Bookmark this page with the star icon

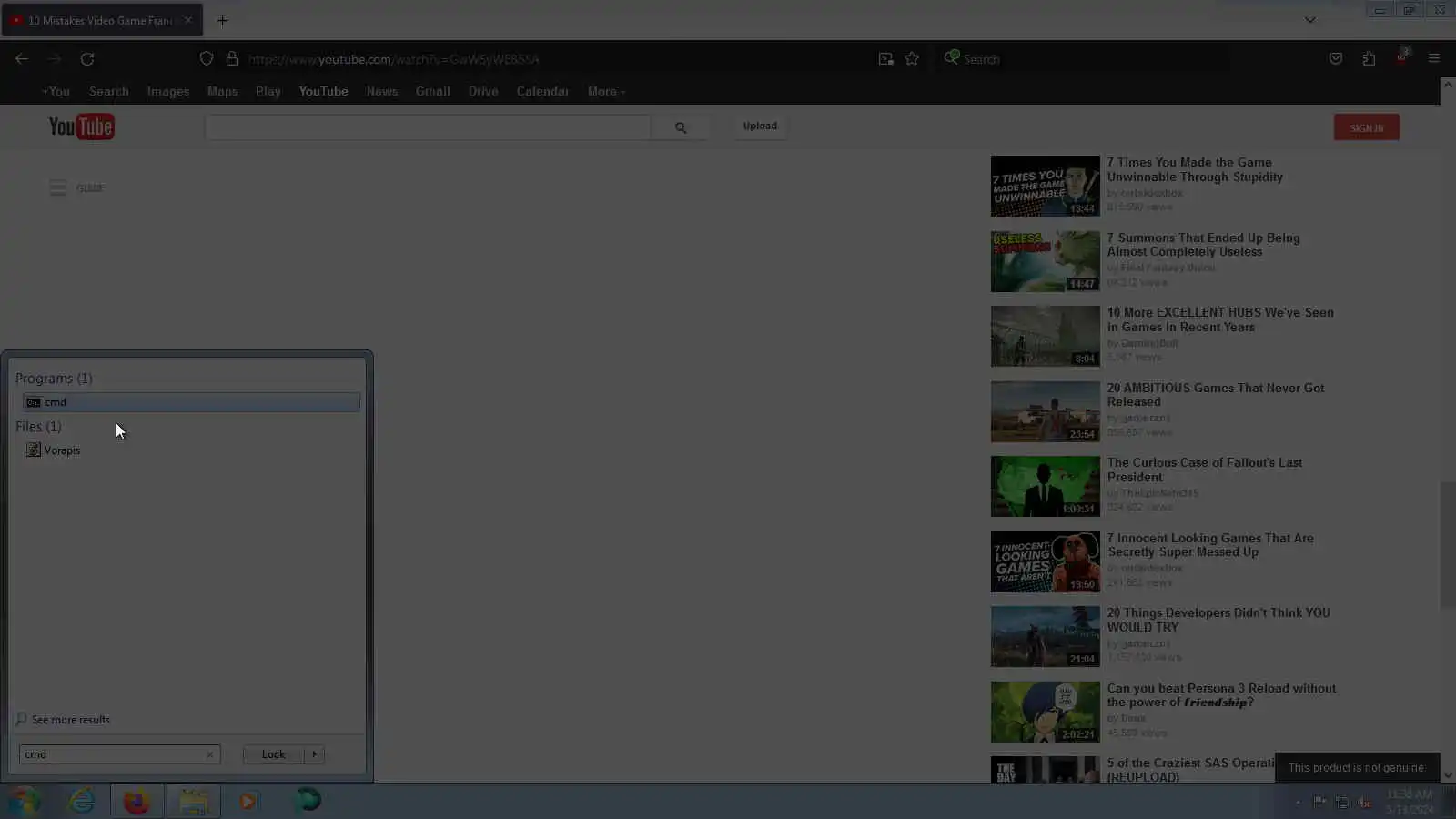coord(912,59)
